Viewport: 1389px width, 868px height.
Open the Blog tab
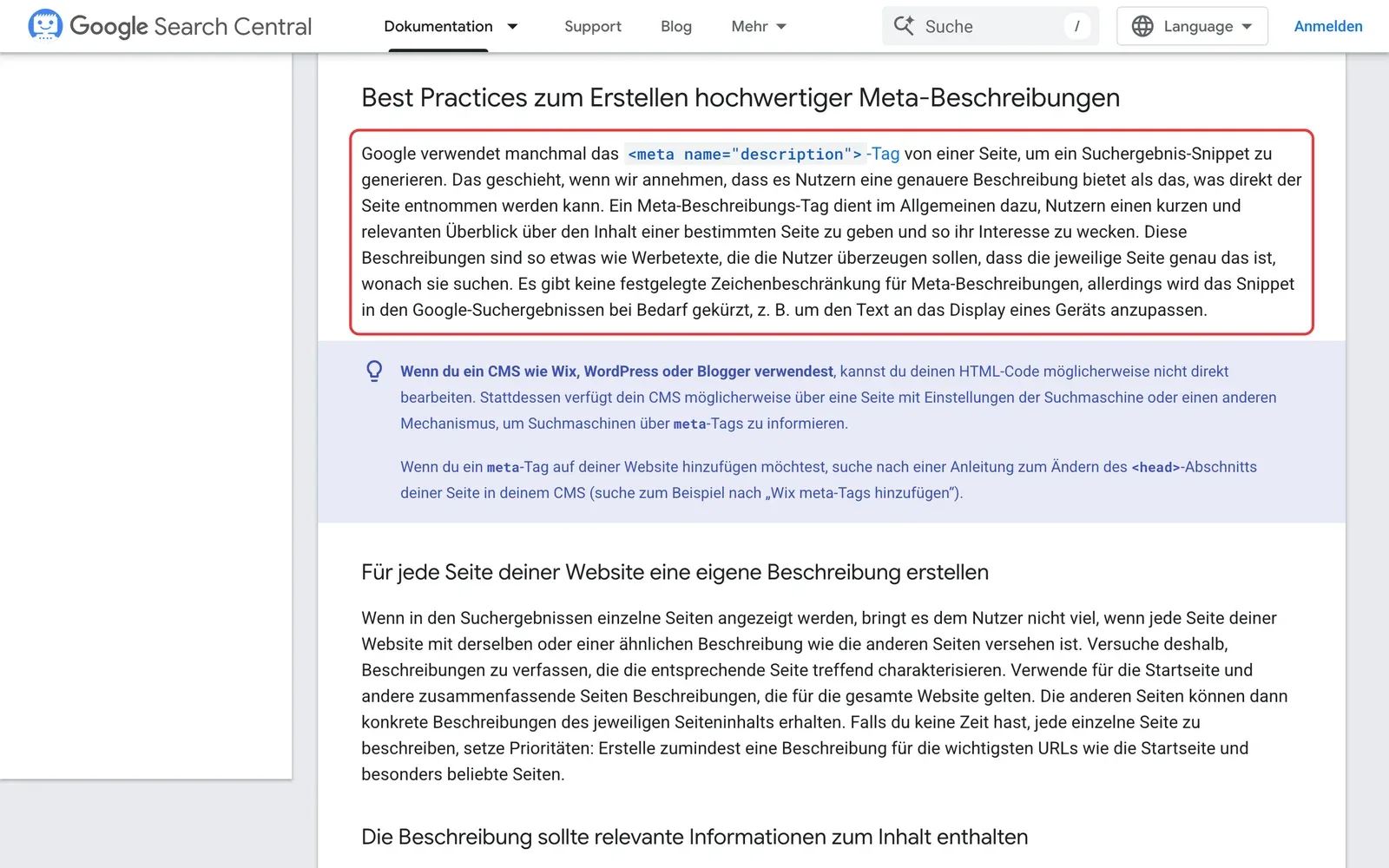[x=676, y=26]
